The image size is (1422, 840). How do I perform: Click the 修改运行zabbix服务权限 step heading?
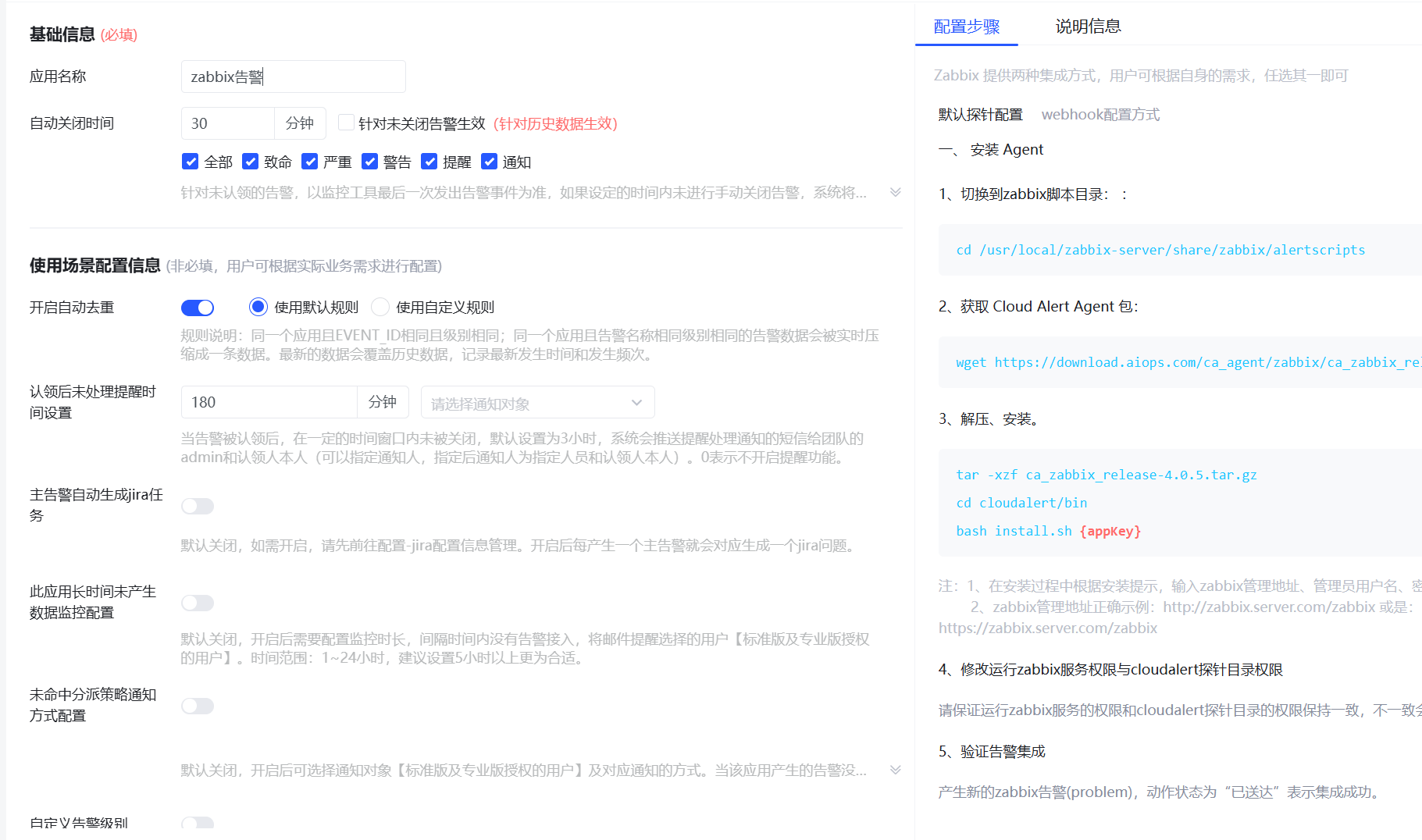tap(1111, 669)
